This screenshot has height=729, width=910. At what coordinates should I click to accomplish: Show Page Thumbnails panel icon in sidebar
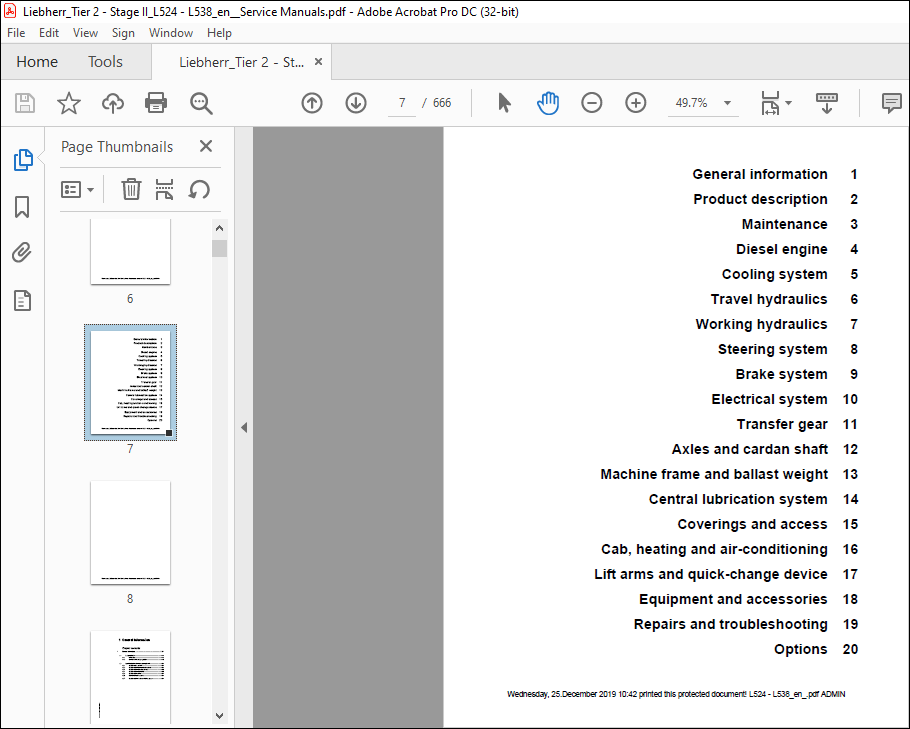point(23,160)
